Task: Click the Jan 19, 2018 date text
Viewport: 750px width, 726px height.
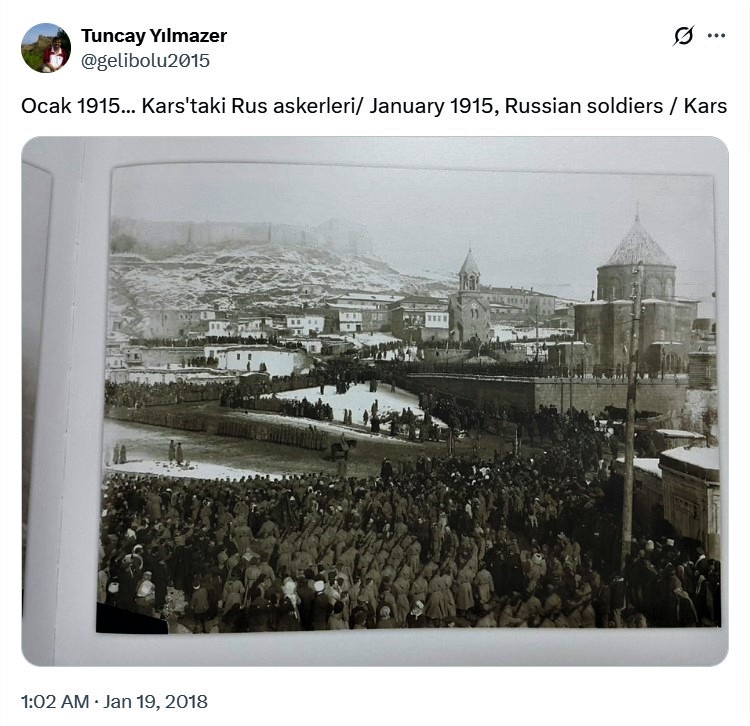Action: pyautogui.click(x=158, y=701)
